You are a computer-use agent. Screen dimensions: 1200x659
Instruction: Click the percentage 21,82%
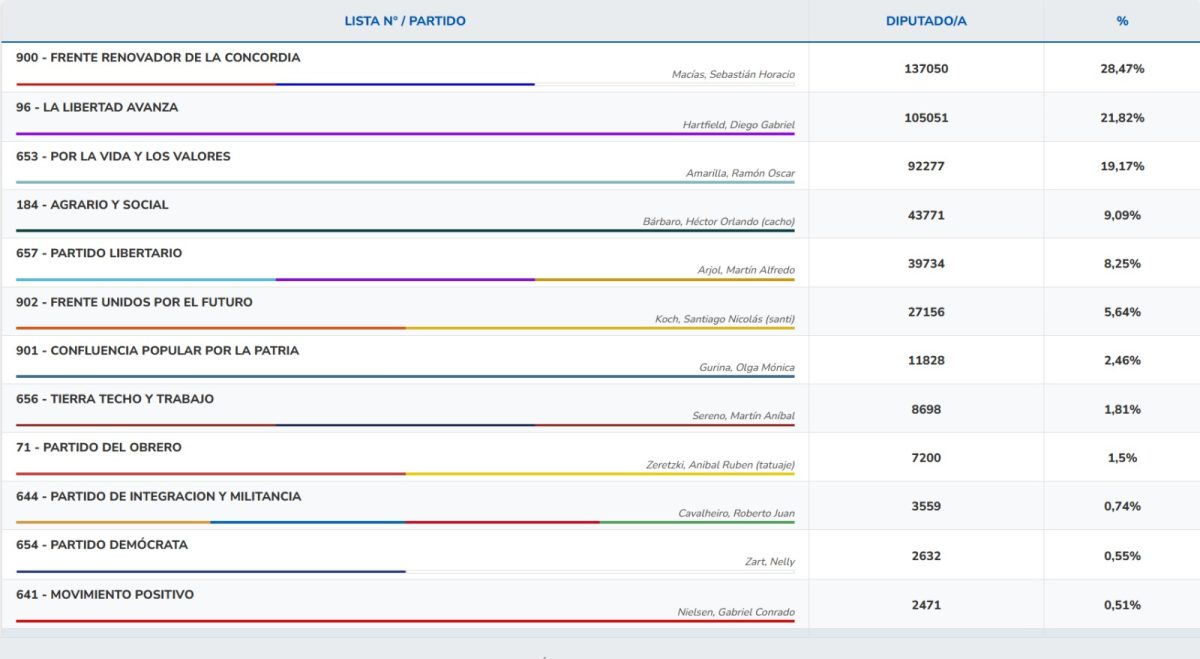coord(1122,118)
